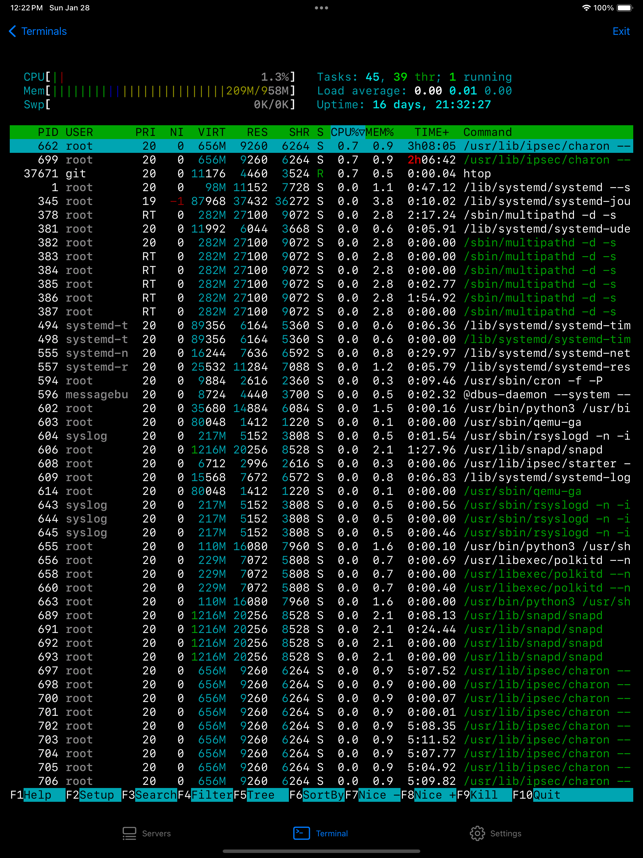Select PID 494 systemd-tim row

pos(321,326)
